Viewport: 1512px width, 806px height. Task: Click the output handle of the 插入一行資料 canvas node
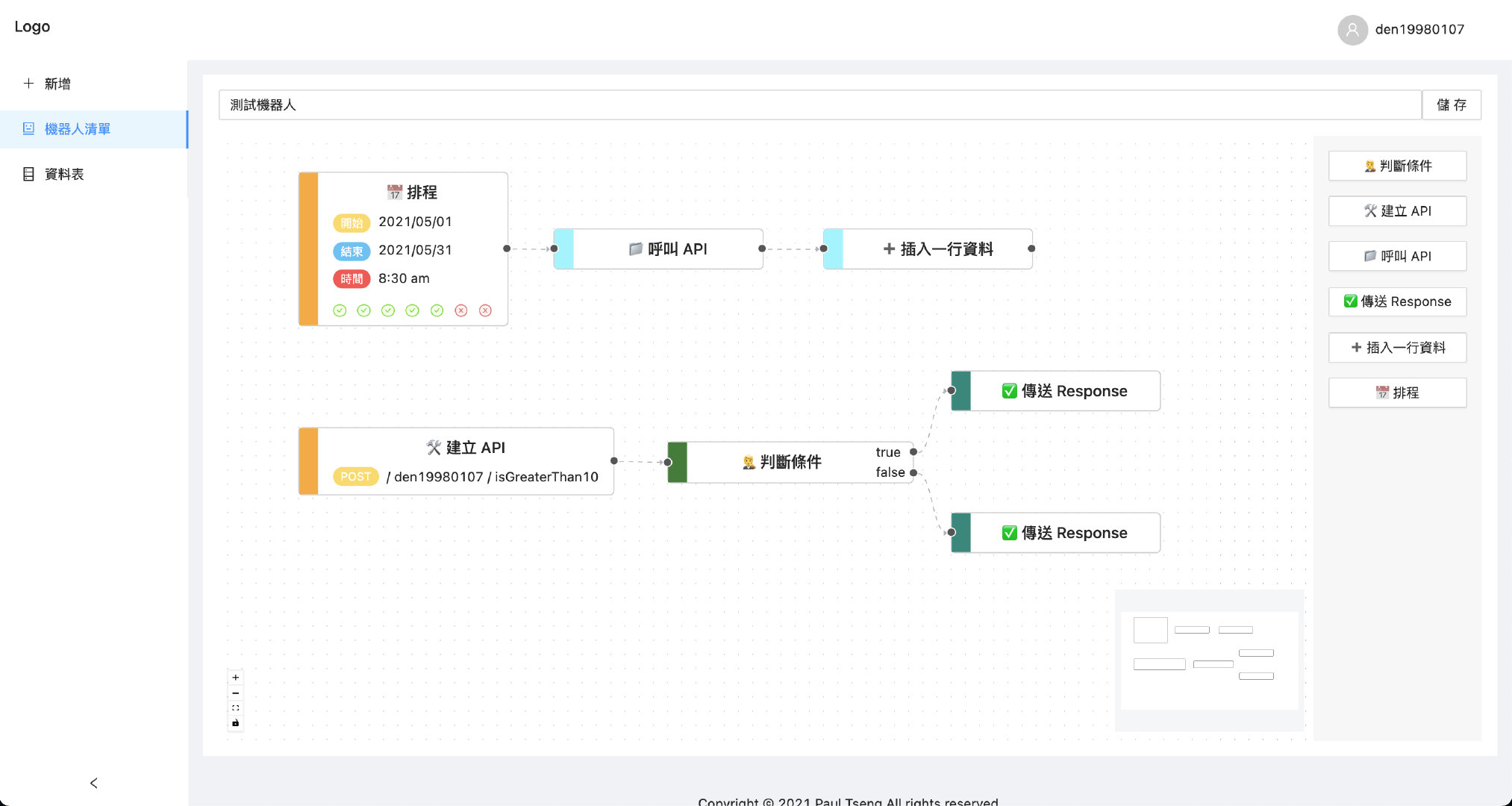[x=1031, y=249]
